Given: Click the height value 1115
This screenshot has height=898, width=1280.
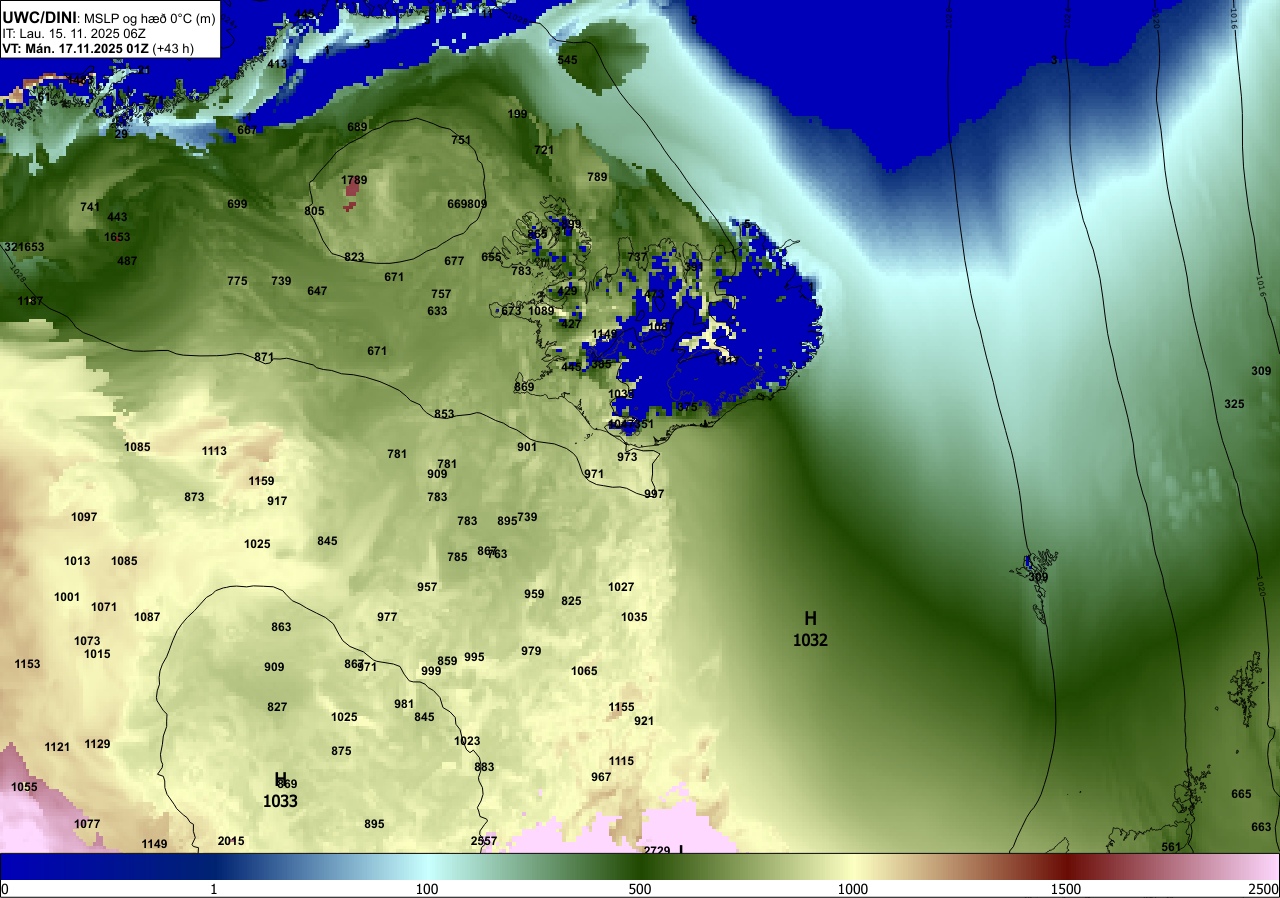Looking at the screenshot, I should point(621,761).
